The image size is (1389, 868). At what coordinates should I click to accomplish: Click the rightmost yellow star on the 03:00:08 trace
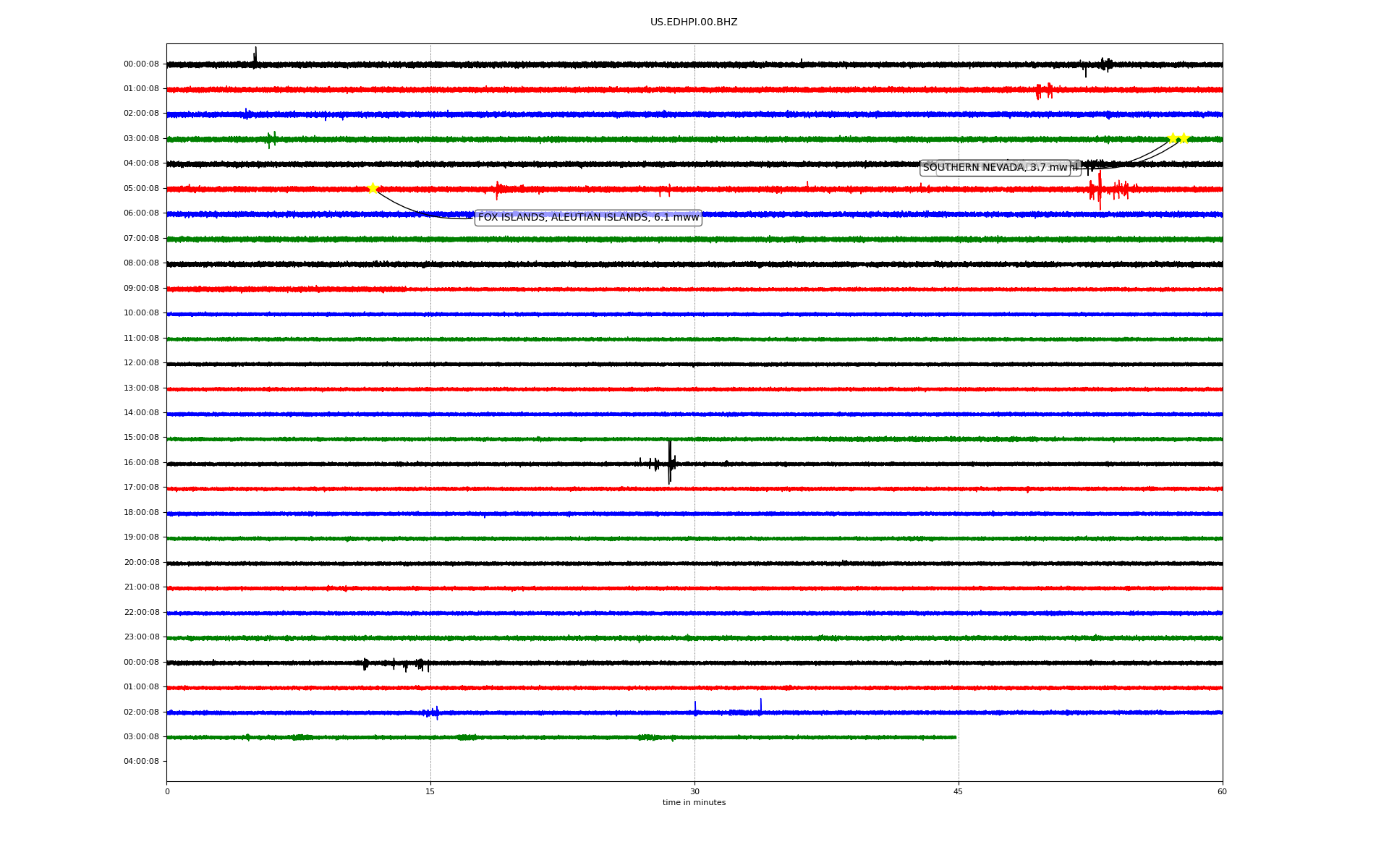pos(1184,138)
